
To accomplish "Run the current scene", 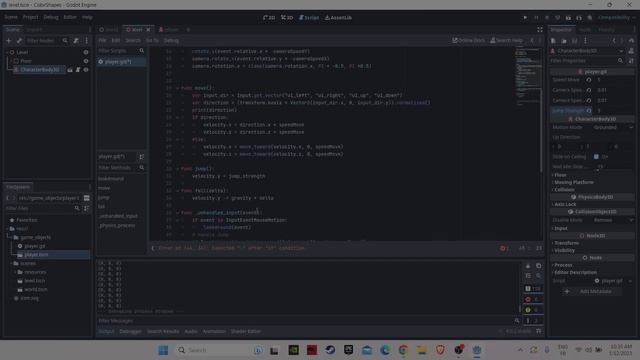I will click(x=568, y=18).
